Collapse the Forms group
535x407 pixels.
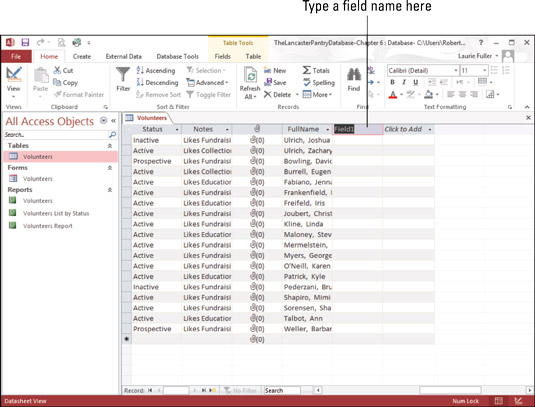110,168
